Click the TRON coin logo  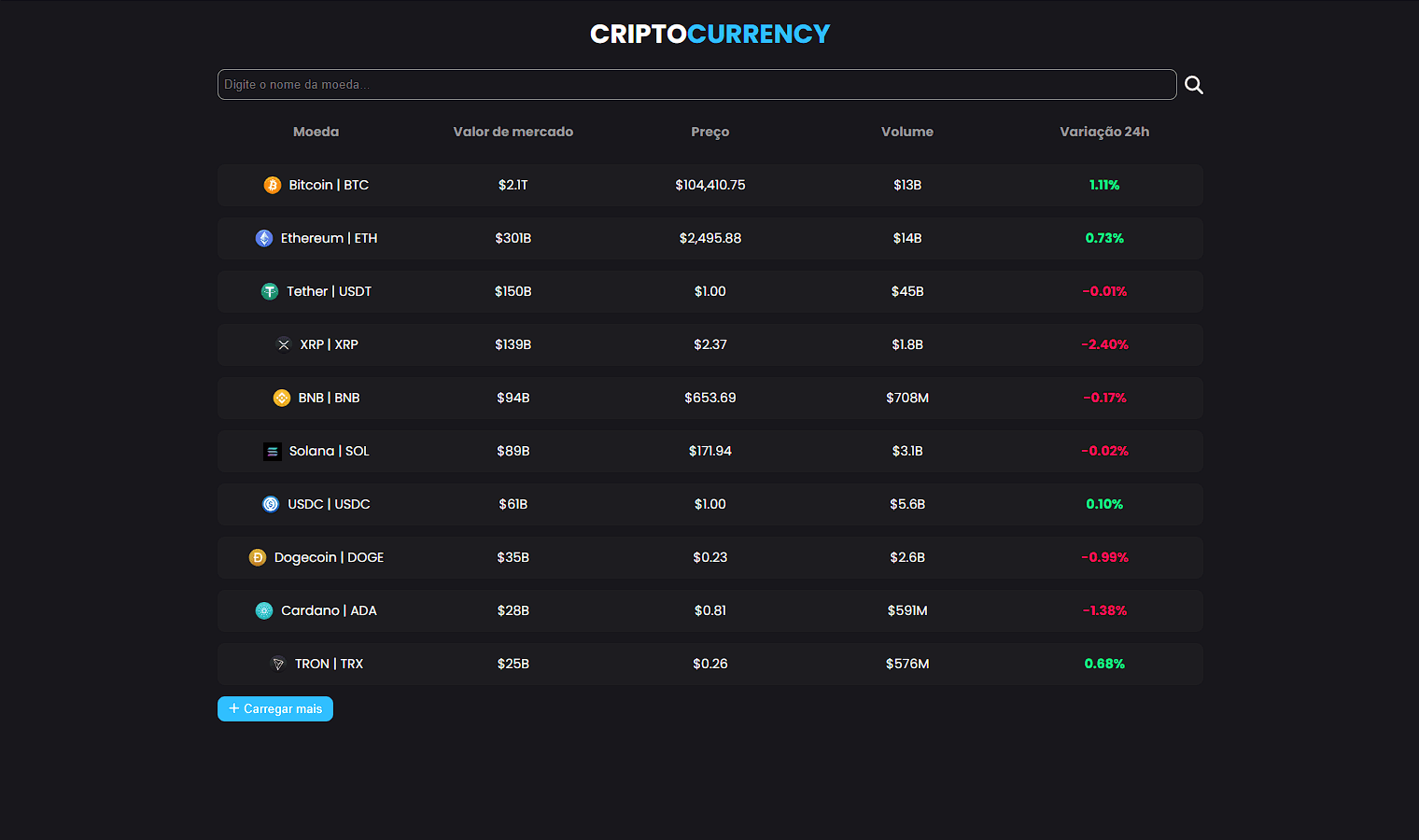point(278,664)
